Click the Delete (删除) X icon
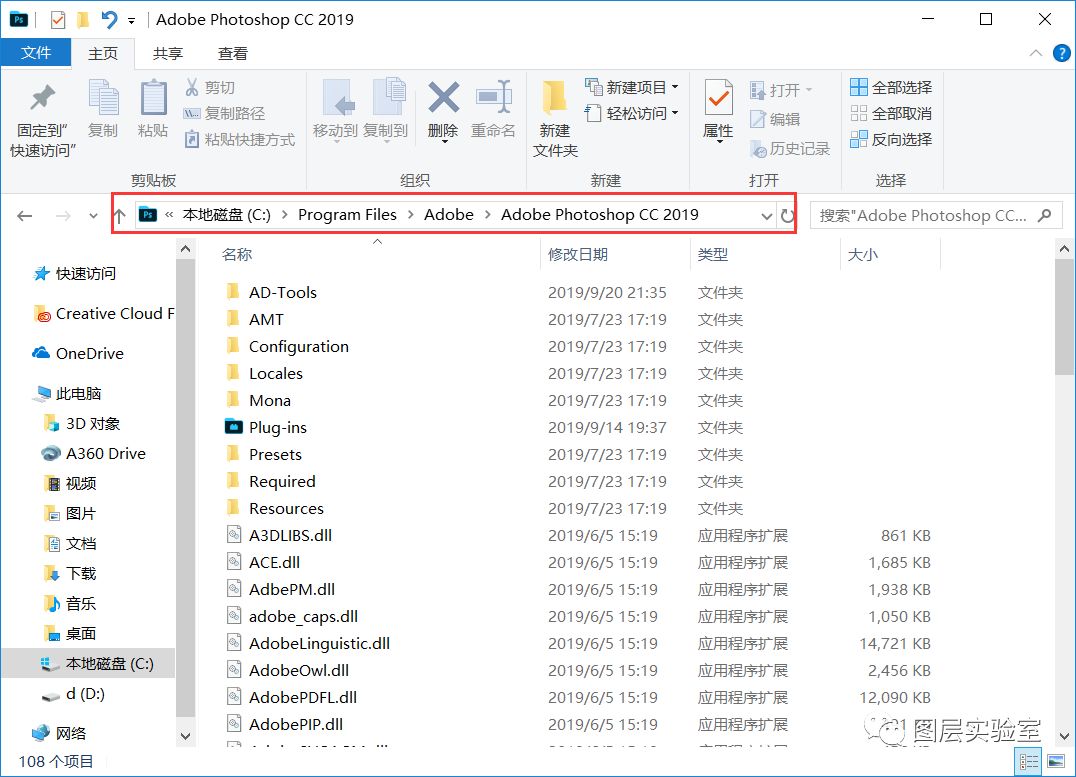Viewport: 1076px width, 777px height. tap(443, 97)
